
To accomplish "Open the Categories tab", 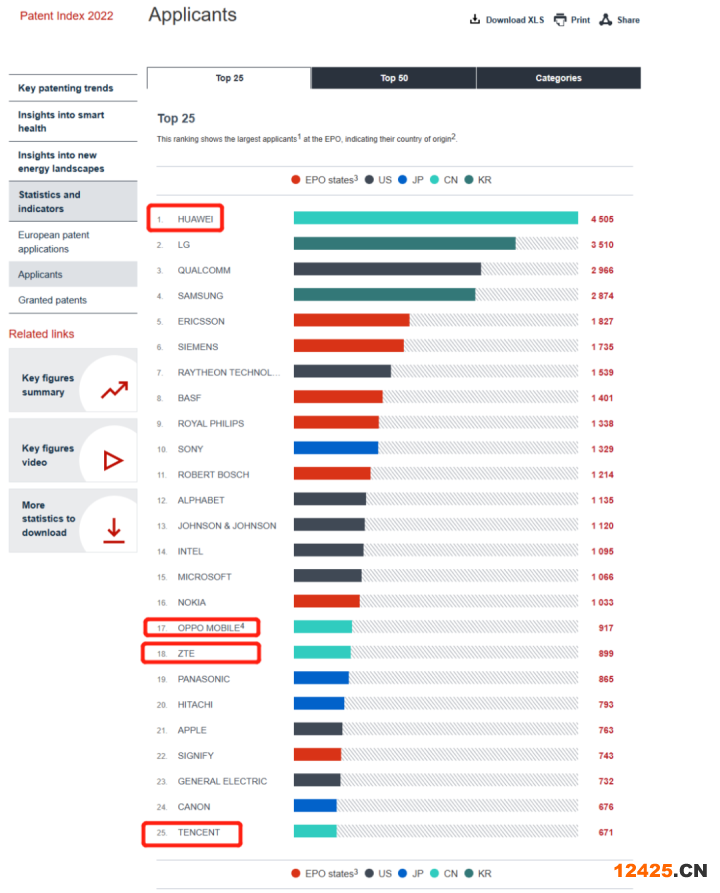I will [558, 78].
